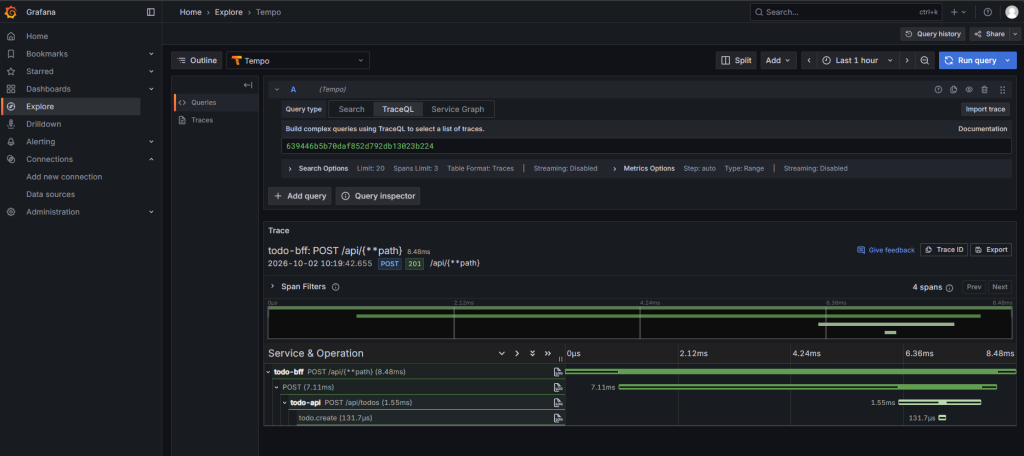Screen dimensions: 1024x456
Task: Duplicate query A
Action: pos(953,90)
